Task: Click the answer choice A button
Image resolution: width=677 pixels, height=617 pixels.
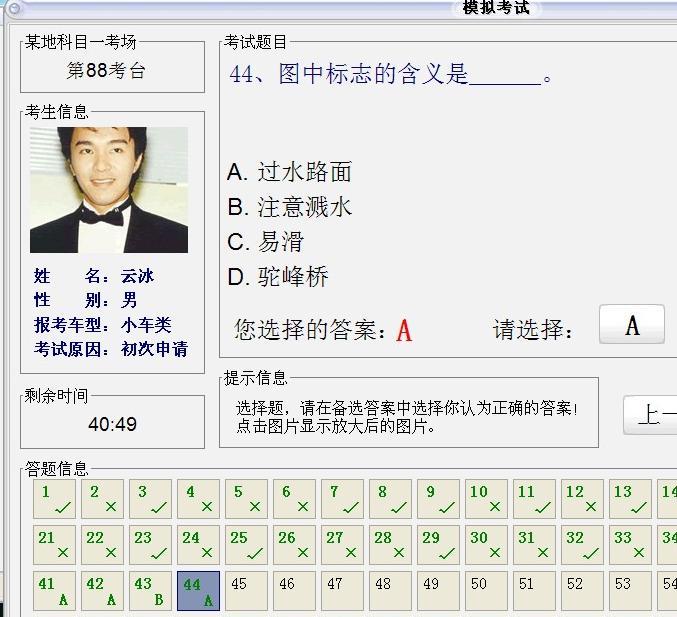Action: point(631,325)
